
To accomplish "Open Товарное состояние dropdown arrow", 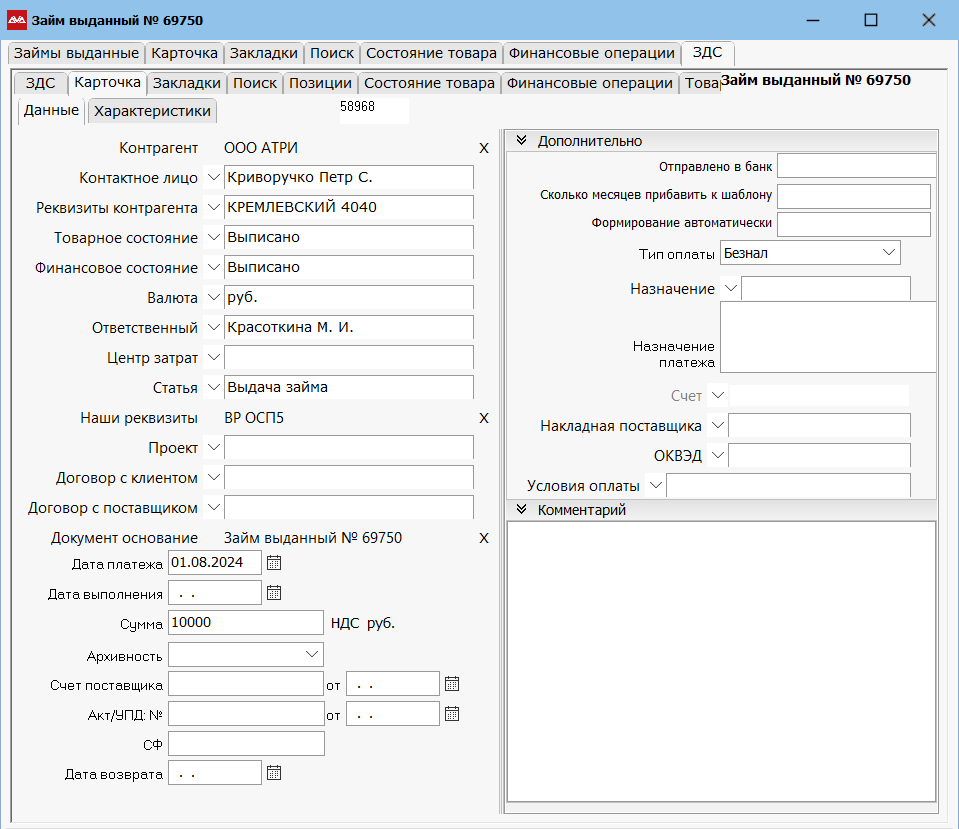I will pyautogui.click(x=213, y=237).
